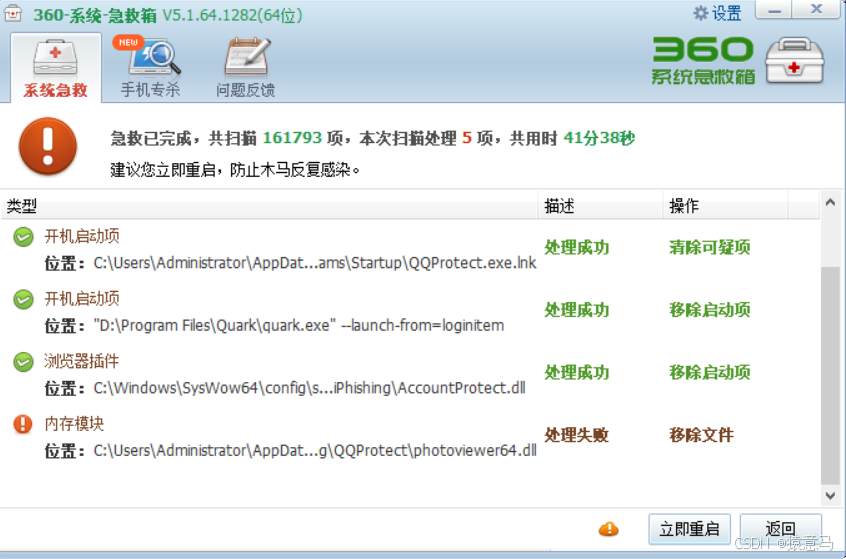Click the vertical scrollbar thumb

[830, 376]
